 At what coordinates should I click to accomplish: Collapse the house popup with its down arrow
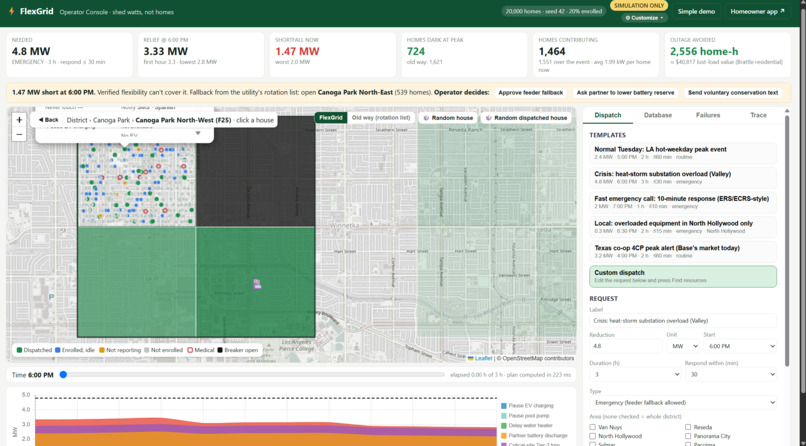click(198, 133)
